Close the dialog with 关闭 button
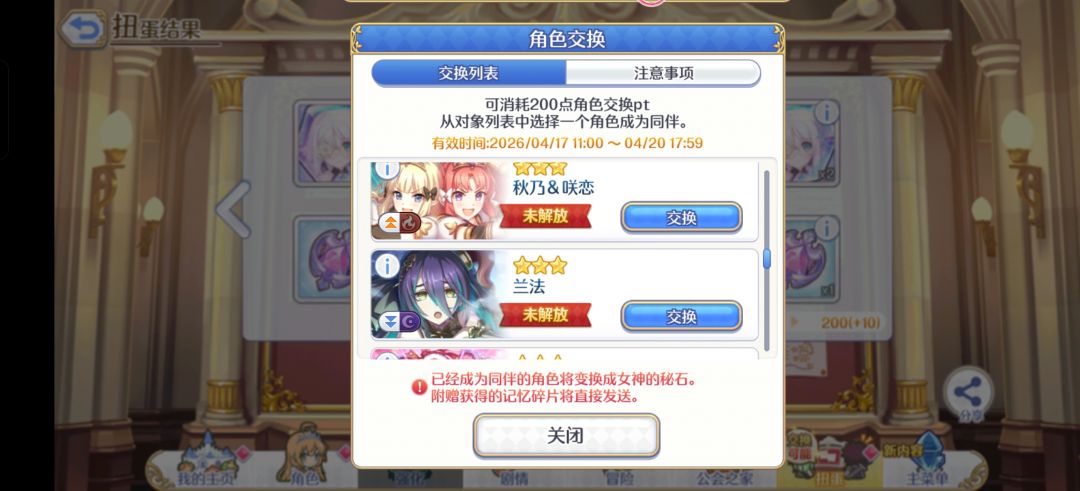The image size is (1080, 491). (566, 435)
